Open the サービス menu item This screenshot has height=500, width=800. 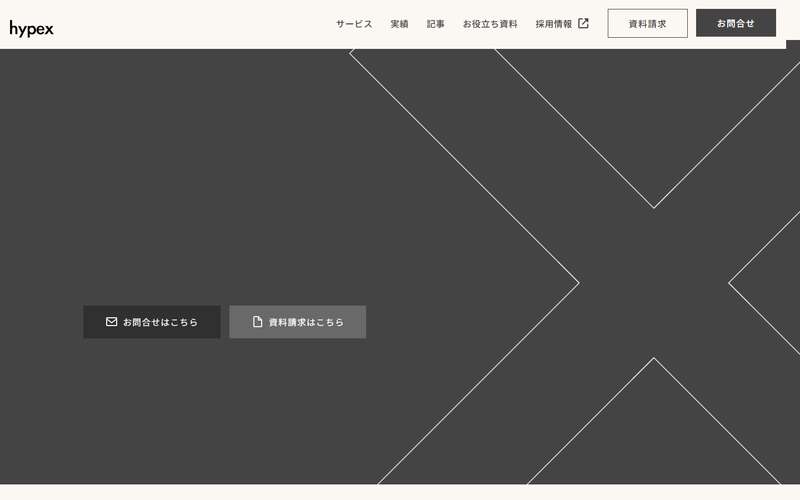[354, 24]
